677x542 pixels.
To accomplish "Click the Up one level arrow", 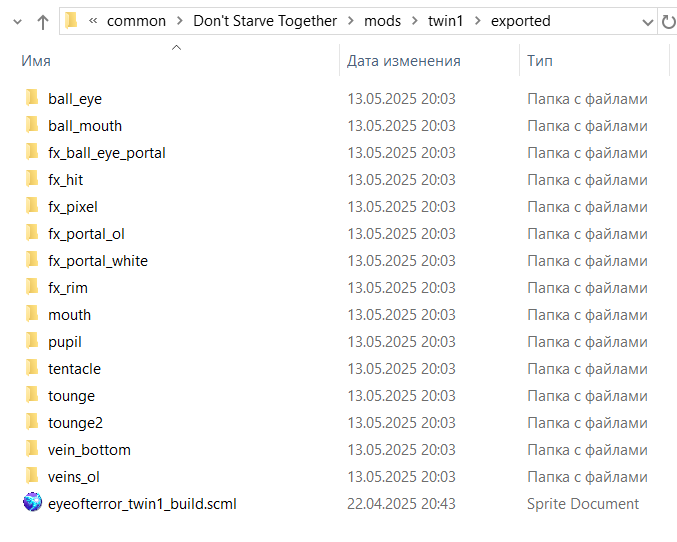I will tap(43, 21).
